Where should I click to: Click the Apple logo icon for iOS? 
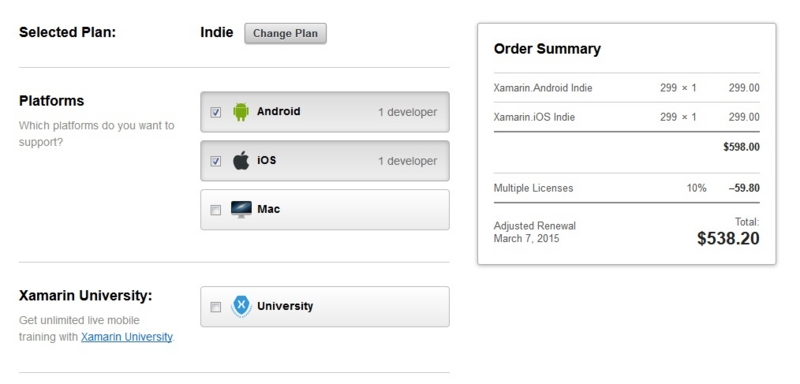coord(241,160)
